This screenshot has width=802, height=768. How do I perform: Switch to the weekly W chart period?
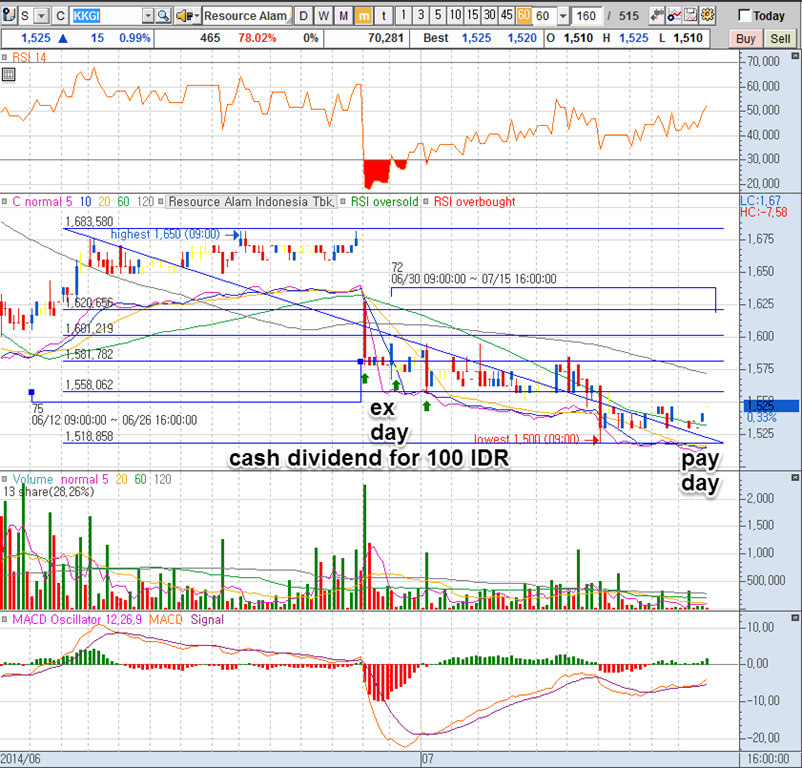(324, 16)
